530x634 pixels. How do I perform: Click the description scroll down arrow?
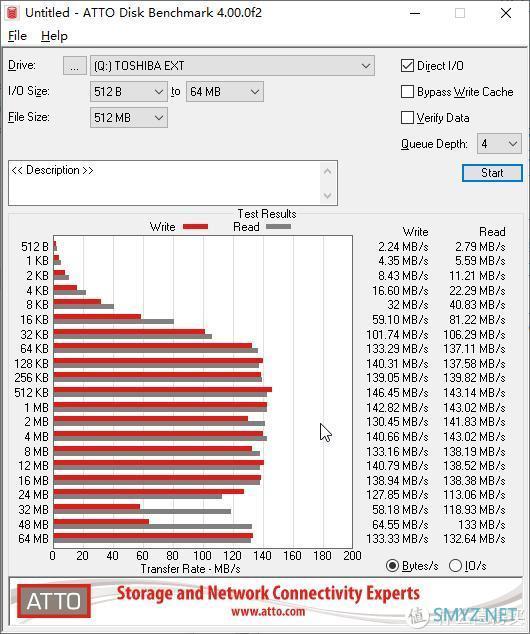click(327, 196)
